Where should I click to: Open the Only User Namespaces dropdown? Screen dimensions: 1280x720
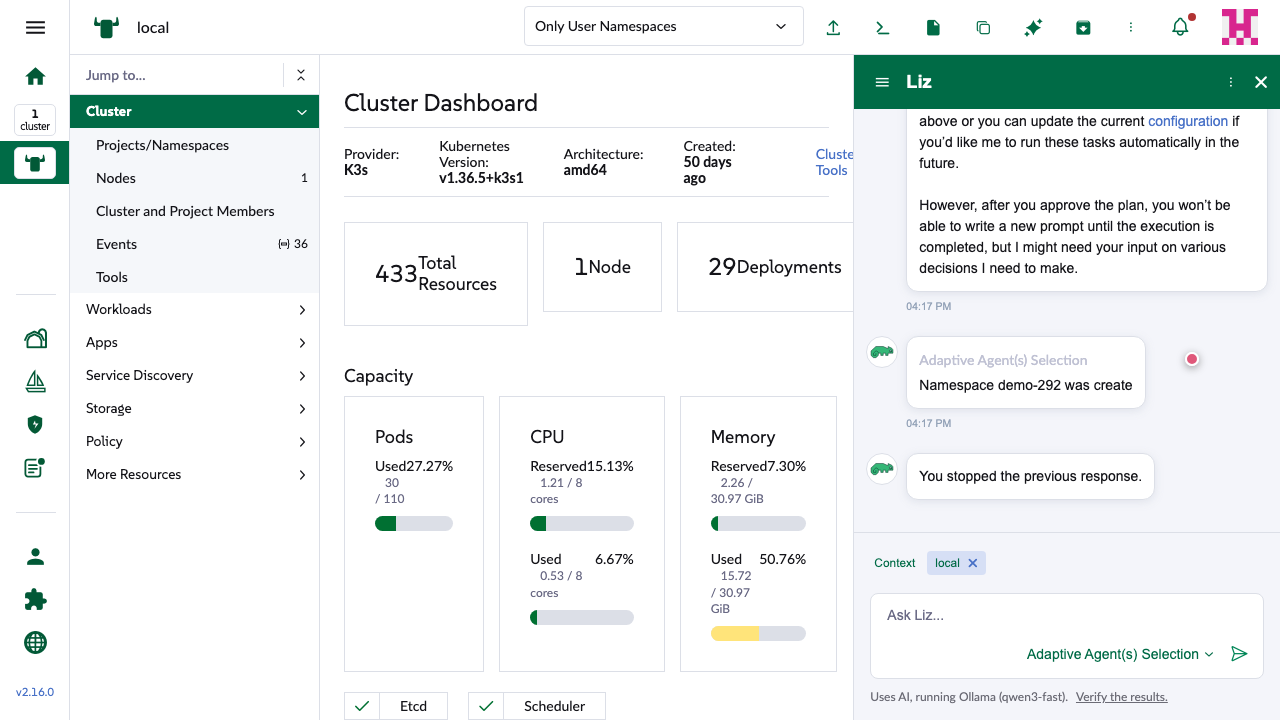664,26
